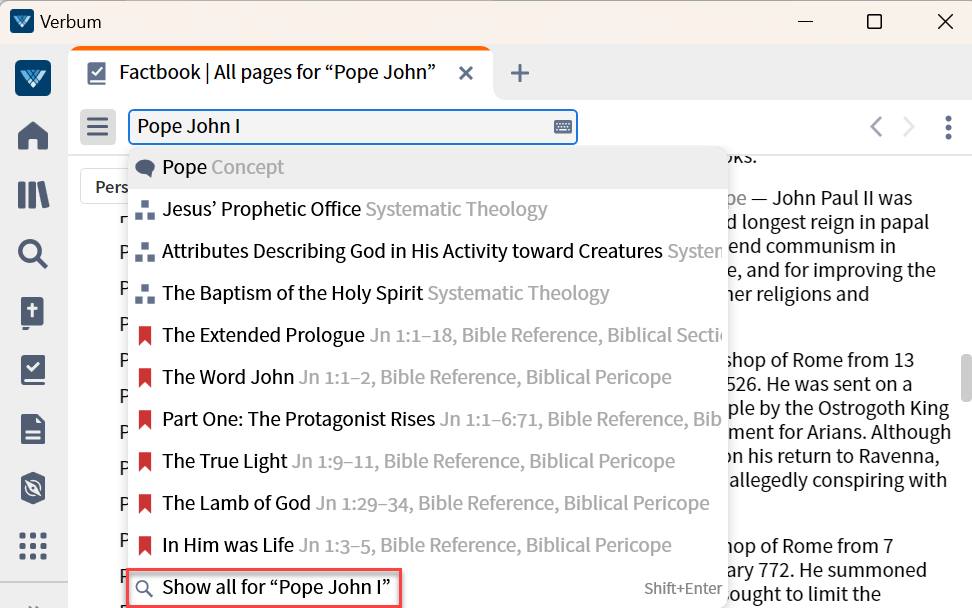Open the three-dot panel menu
972x608 pixels.
pos(948,127)
